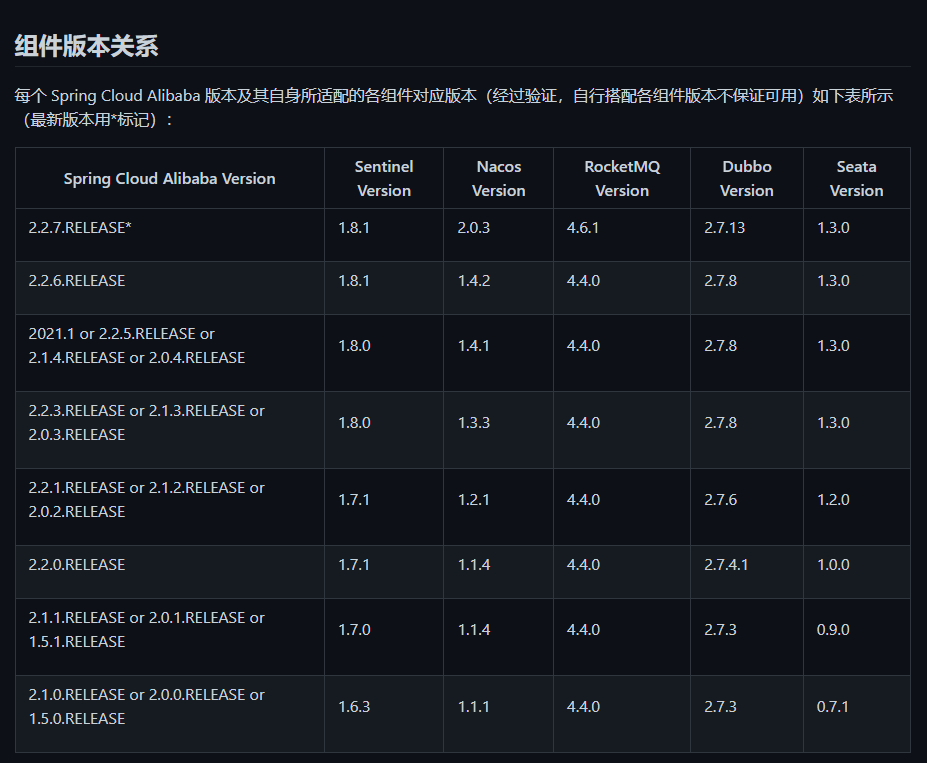Click Sentinel 1.8.0 in the 2021.1 row
The width and height of the screenshot is (927, 763).
[354, 346]
